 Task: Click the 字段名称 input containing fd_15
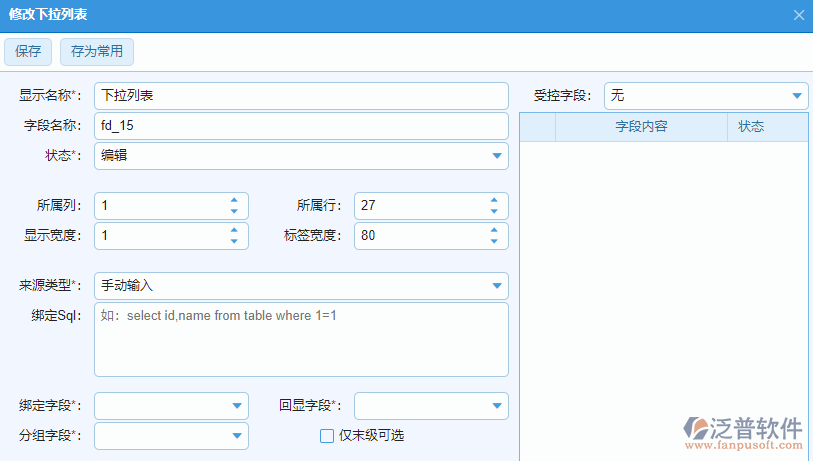(x=300, y=126)
